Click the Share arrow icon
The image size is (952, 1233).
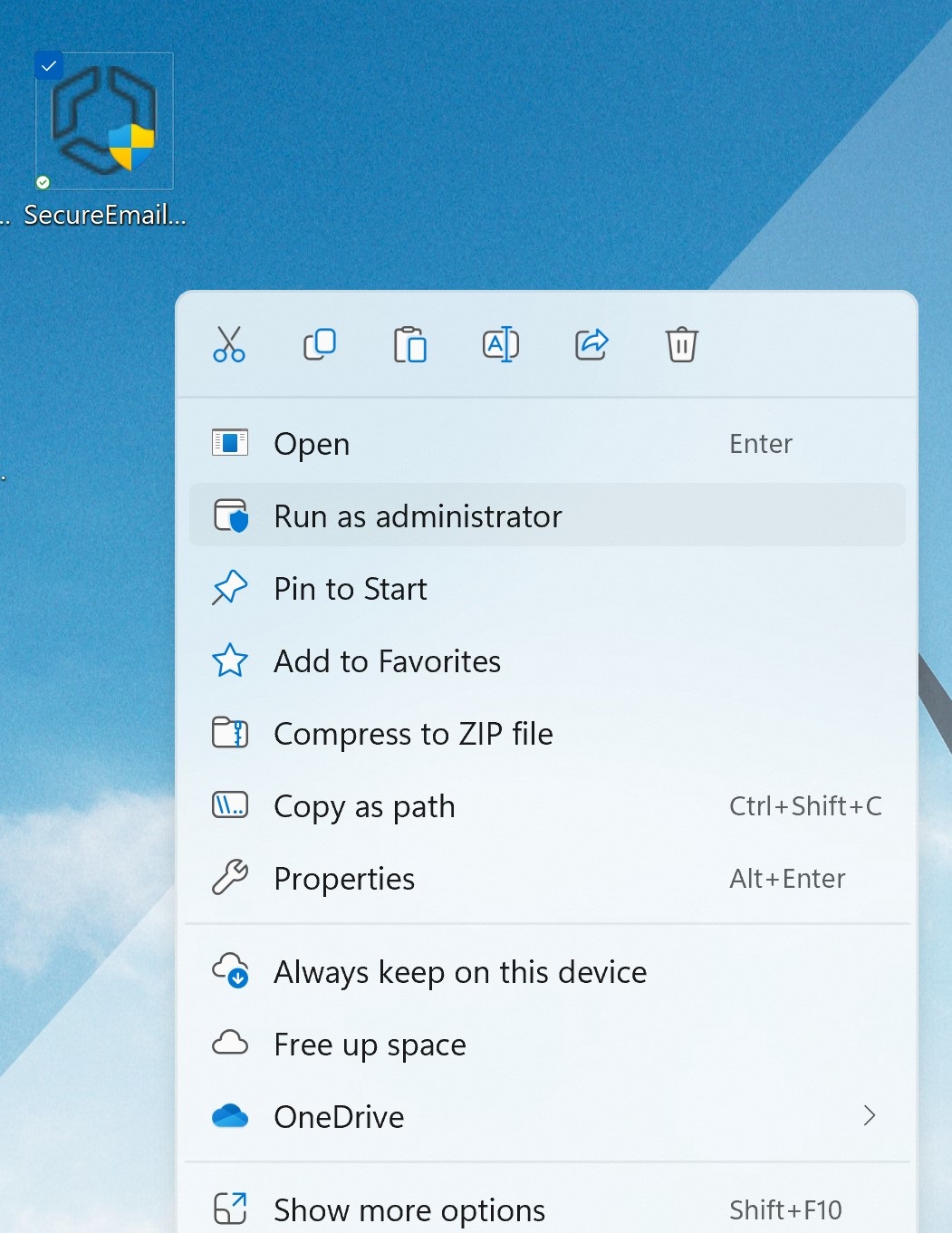tap(591, 344)
